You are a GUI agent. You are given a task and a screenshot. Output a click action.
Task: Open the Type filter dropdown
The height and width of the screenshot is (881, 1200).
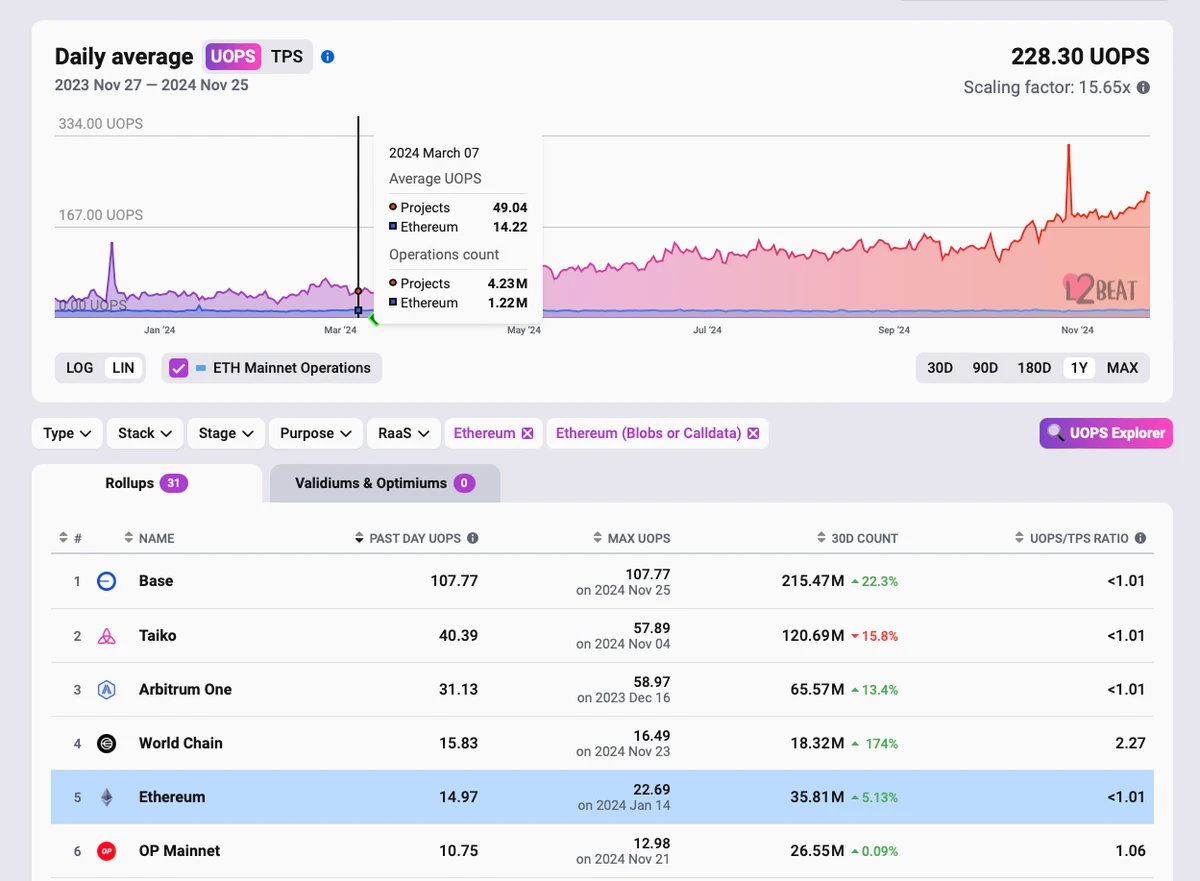tap(67, 433)
